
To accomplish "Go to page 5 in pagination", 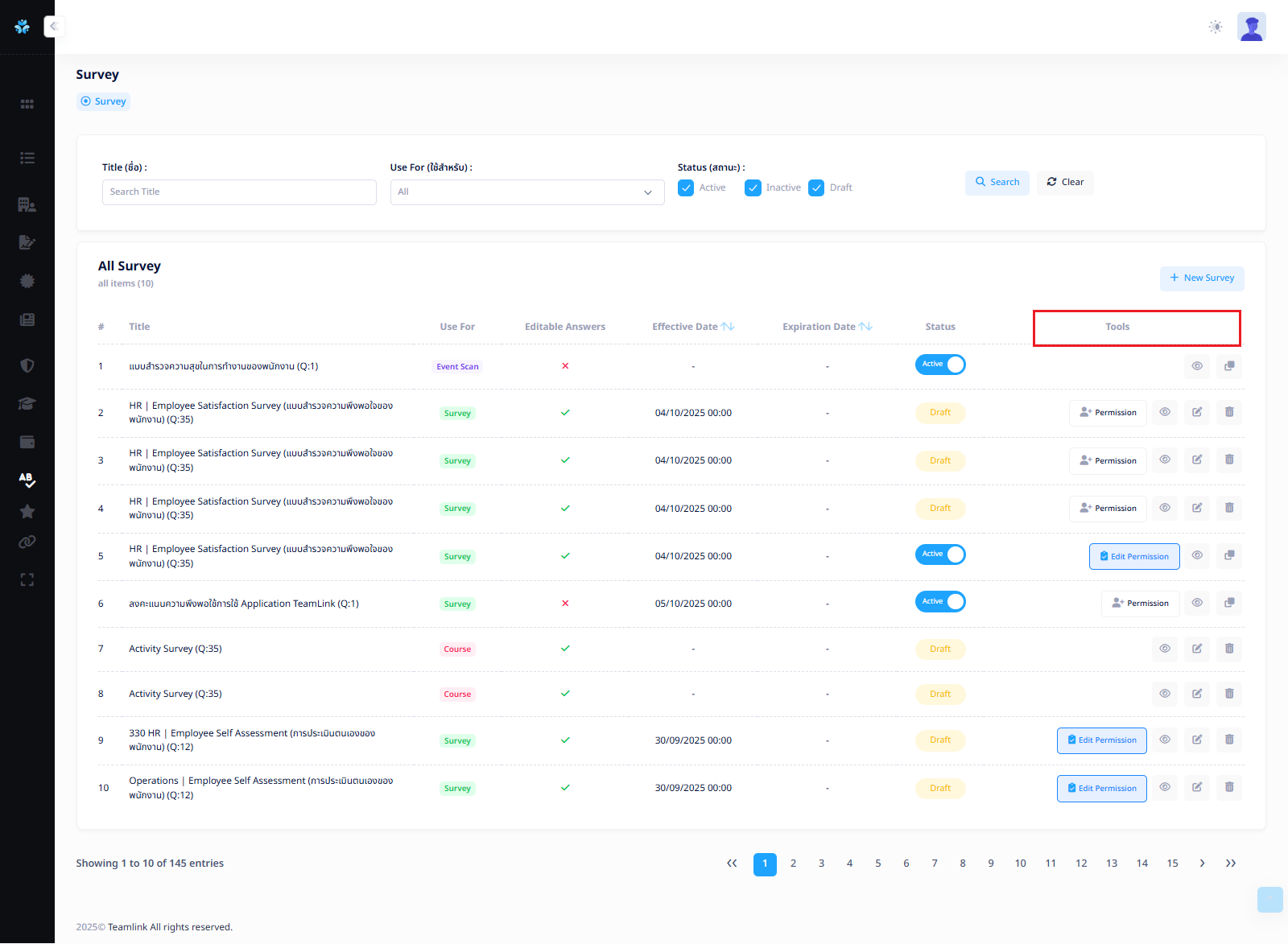I will coord(877,864).
